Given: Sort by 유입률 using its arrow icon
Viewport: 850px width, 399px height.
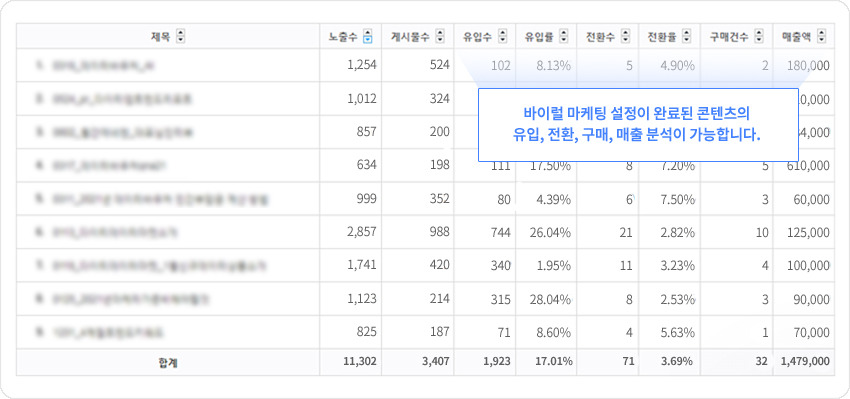Looking at the screenshot, I should 564,37.
